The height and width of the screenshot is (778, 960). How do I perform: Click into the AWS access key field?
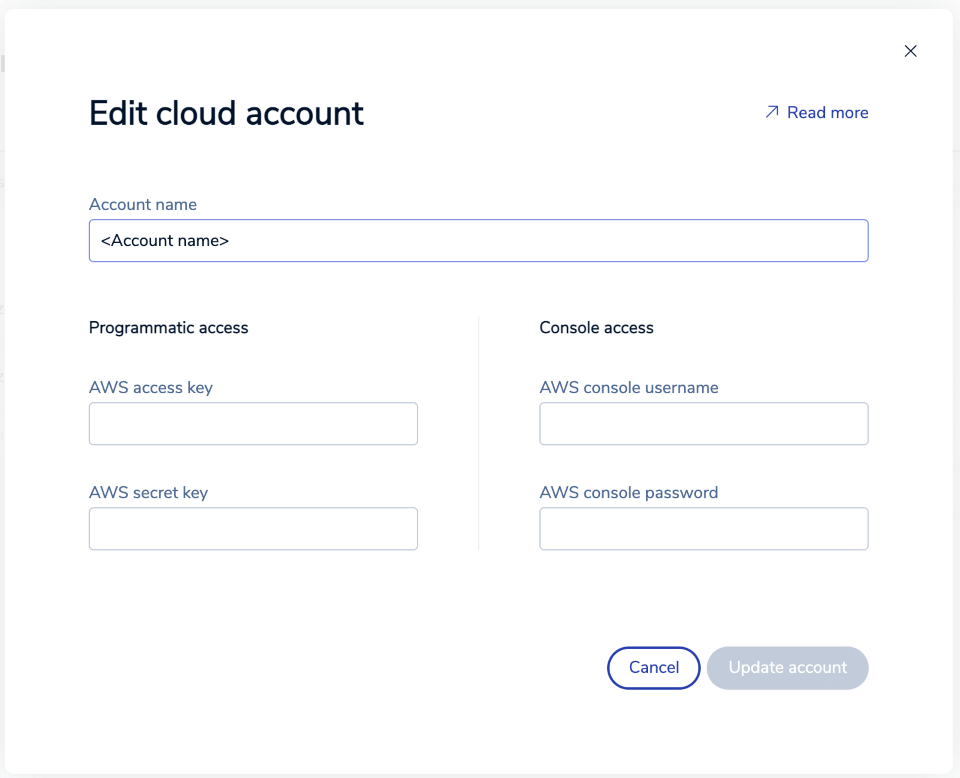pos(253,424)
